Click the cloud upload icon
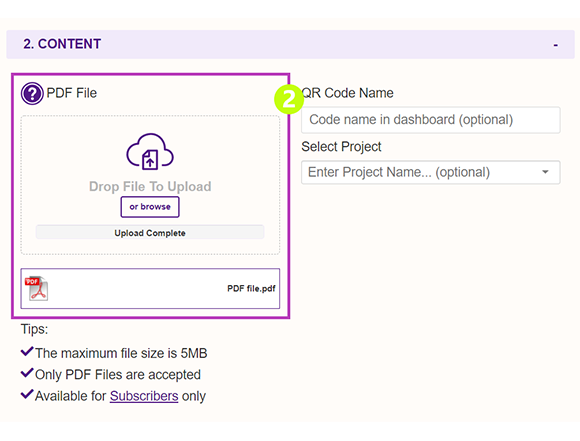The image size is (580, 441). pyautogui.click(x=150, y=151)
